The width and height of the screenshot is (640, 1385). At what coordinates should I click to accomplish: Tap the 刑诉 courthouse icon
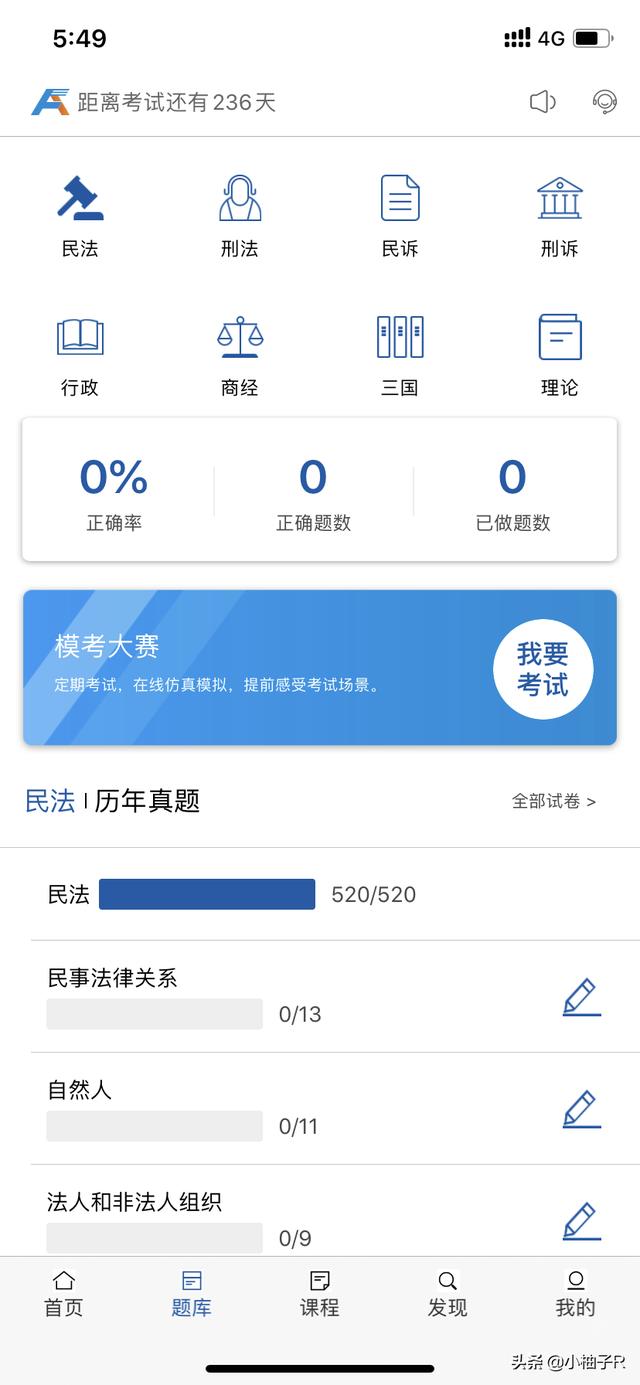(559, 199)
